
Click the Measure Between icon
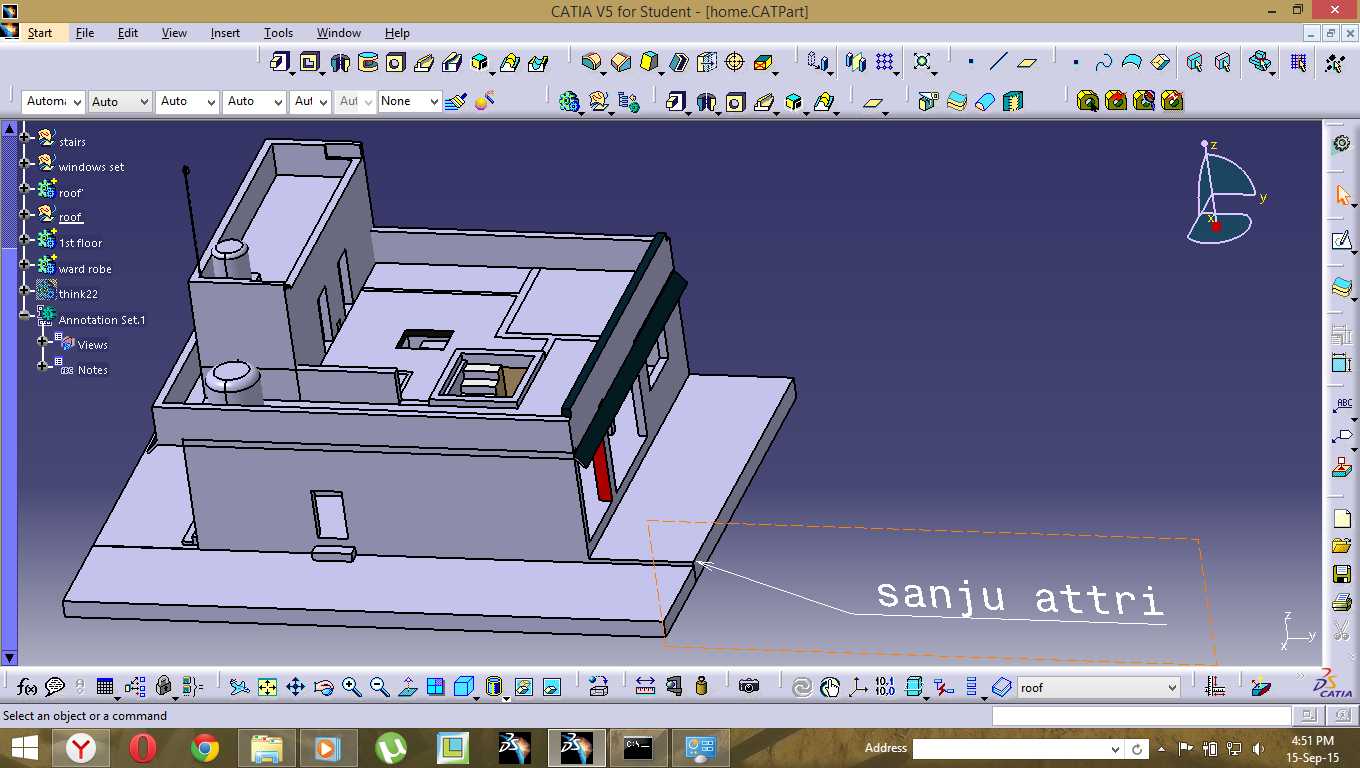pos(645,687)
